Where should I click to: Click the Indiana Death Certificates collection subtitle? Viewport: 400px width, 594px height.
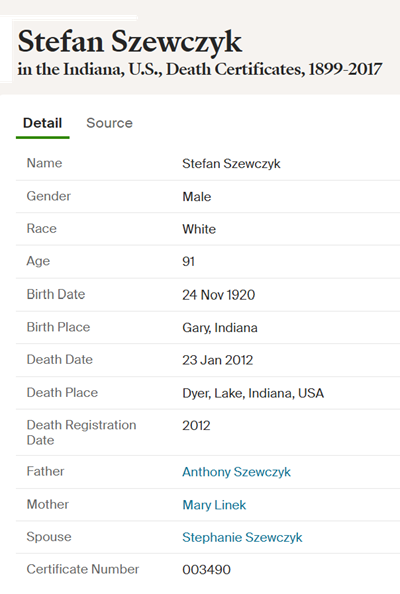tap(200, 69)
